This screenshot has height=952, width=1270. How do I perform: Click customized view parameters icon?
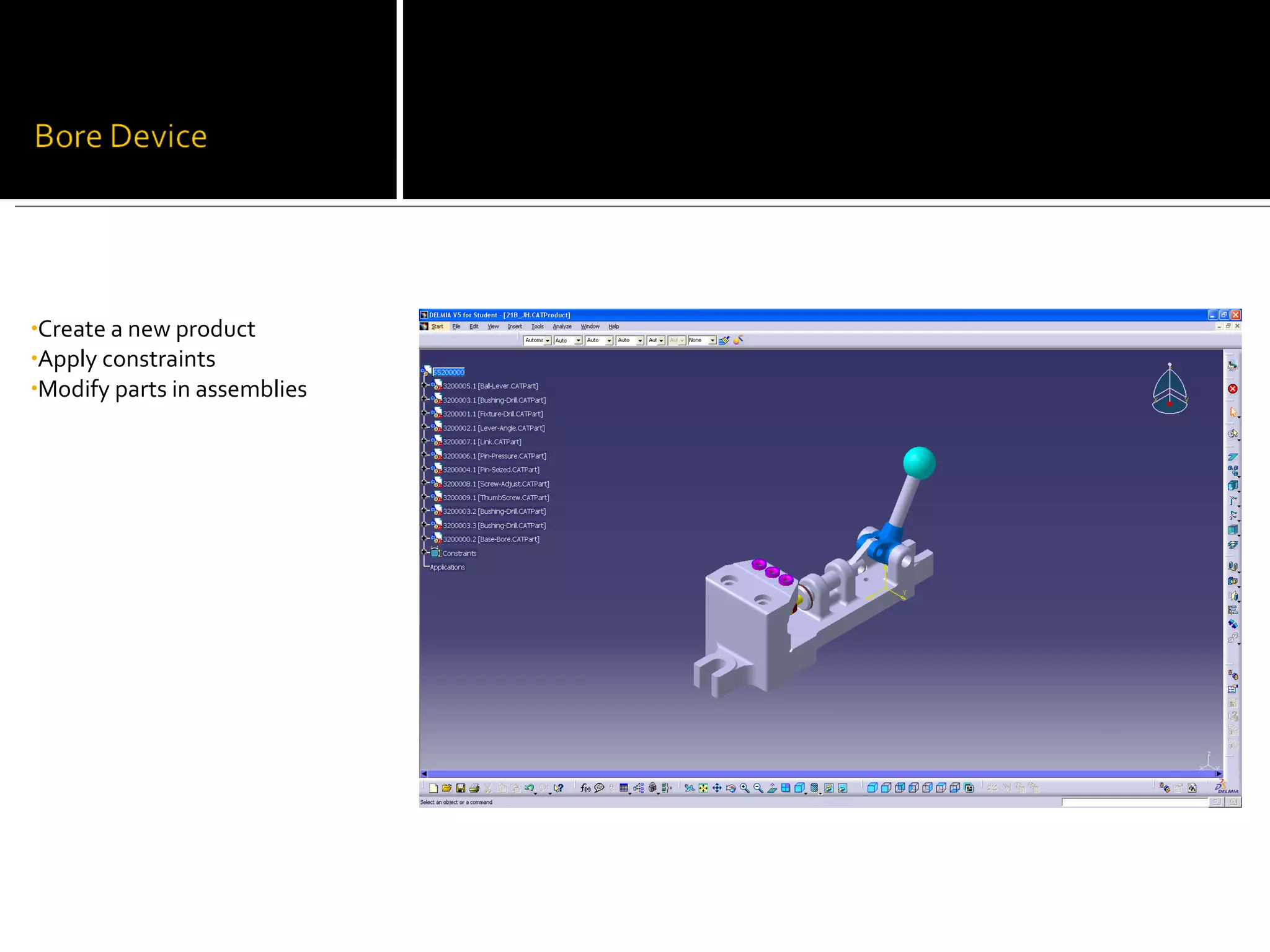click(x=969, y=788)
